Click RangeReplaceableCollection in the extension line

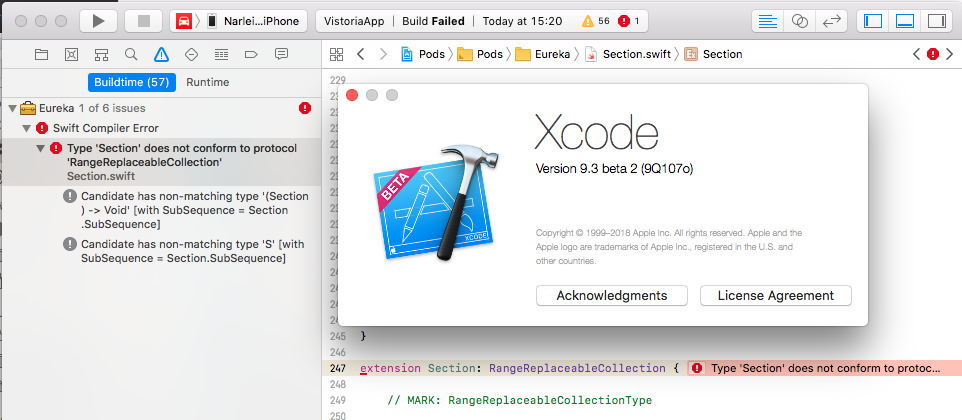click(577, 368)
